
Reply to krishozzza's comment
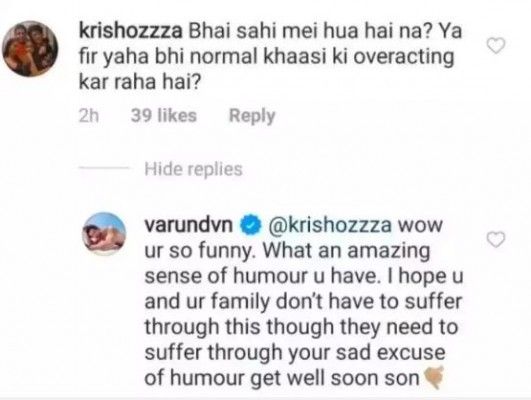pyautogui.click(x=252, y=116)
